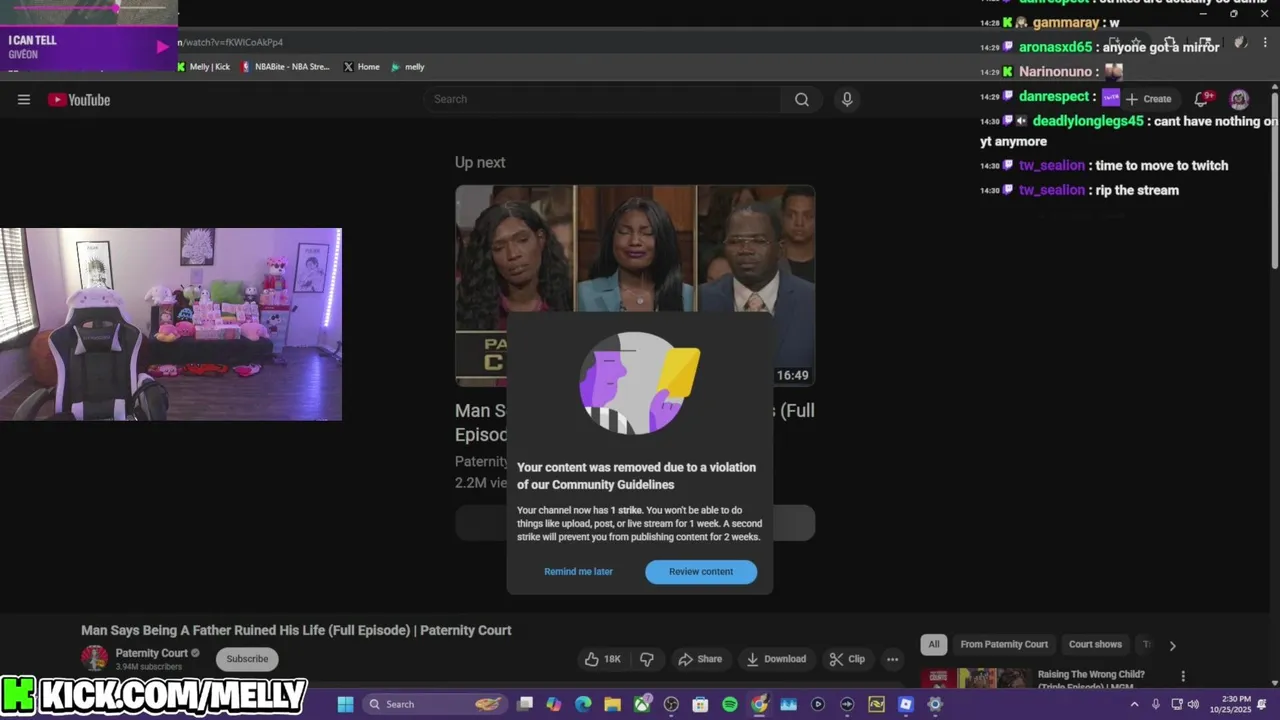The image size is (1280, 720).
Task: Show more filter chips with right chevron
Action: (1172, 645)
